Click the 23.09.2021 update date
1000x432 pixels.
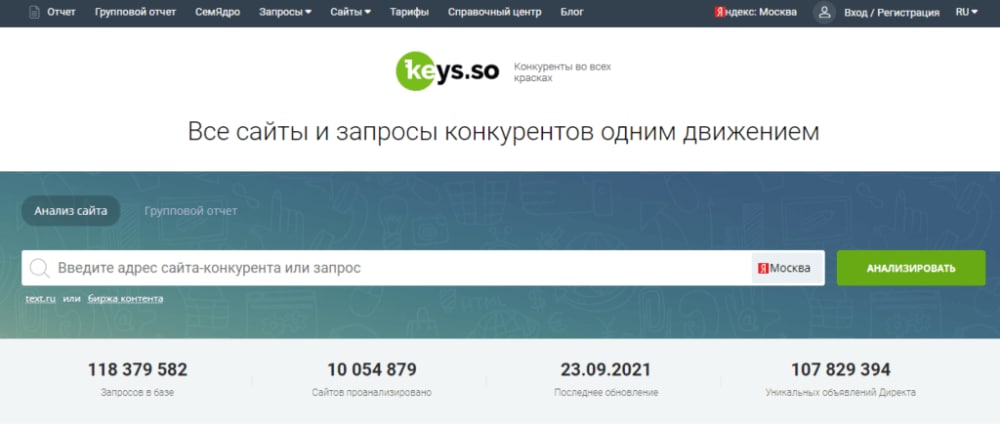(606, 369)
